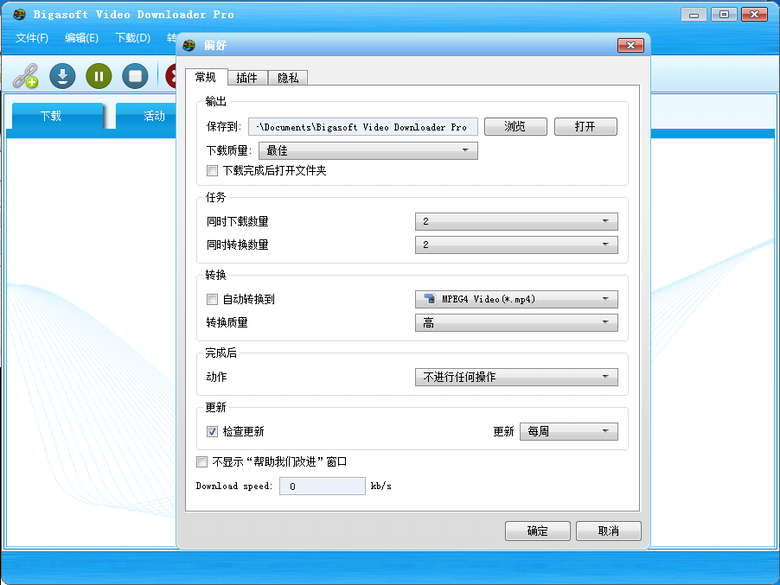Switch to the 隐私 tab

coord(286,78)
